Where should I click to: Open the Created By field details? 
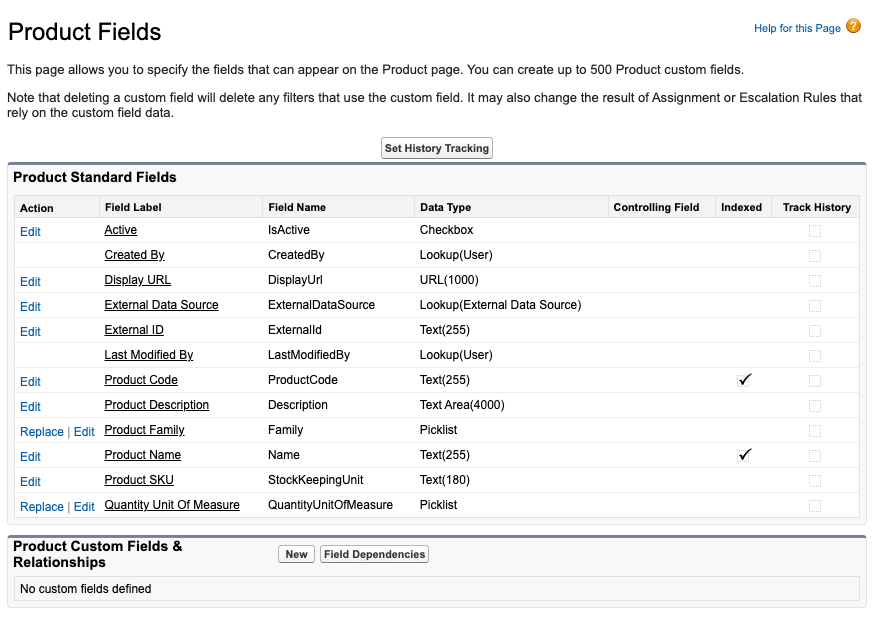(x=134, y=255)
